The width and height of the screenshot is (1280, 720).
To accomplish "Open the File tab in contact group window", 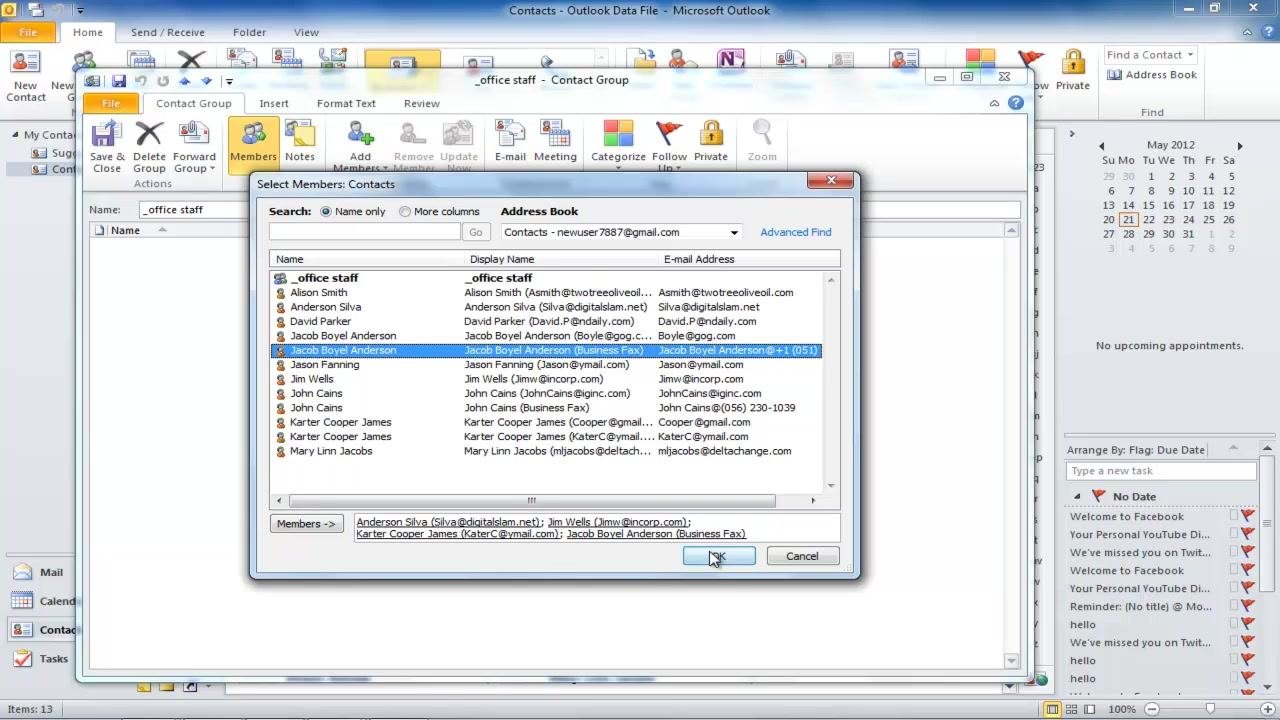I will (x=111, y=103).
